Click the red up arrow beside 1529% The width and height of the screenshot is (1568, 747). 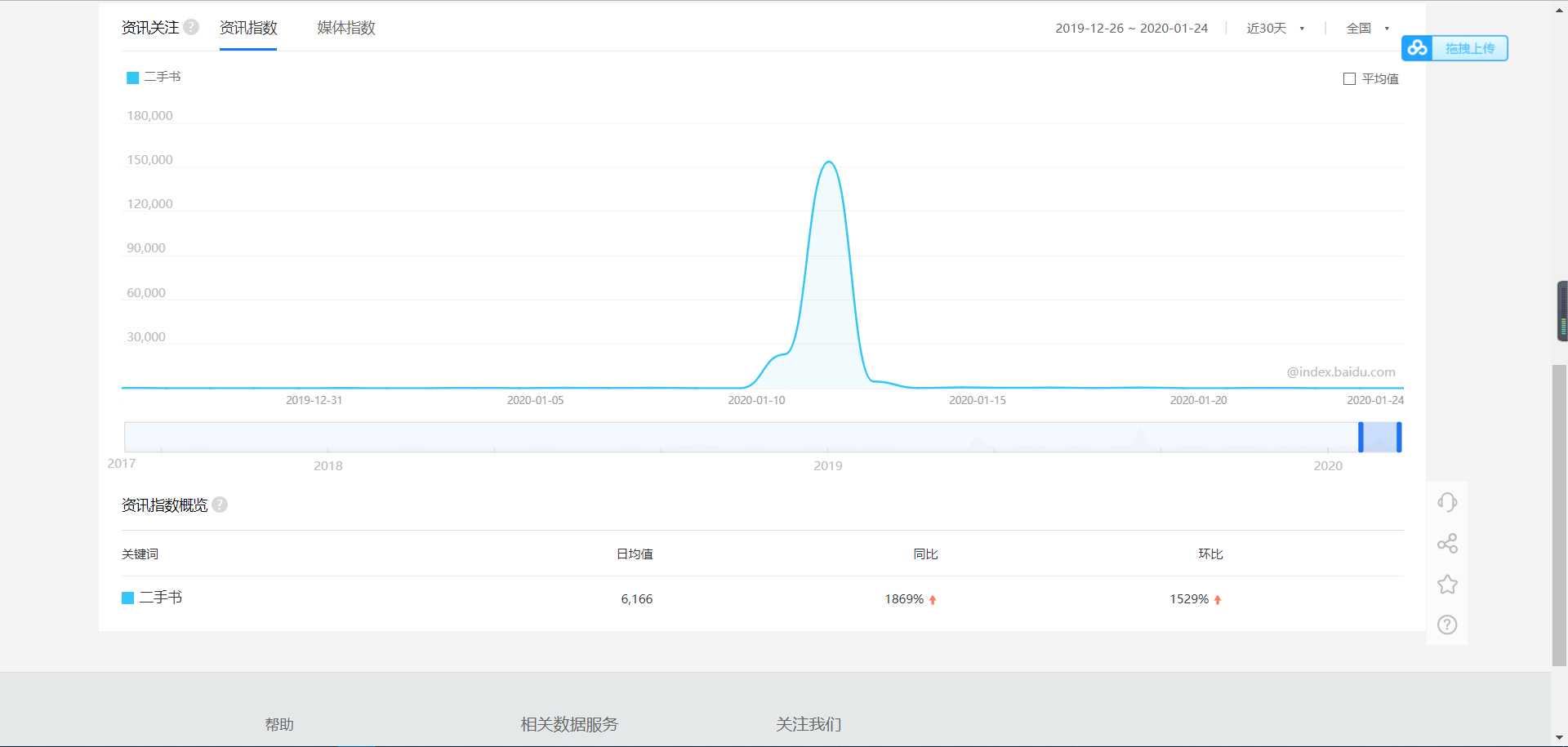(1218, 599)
